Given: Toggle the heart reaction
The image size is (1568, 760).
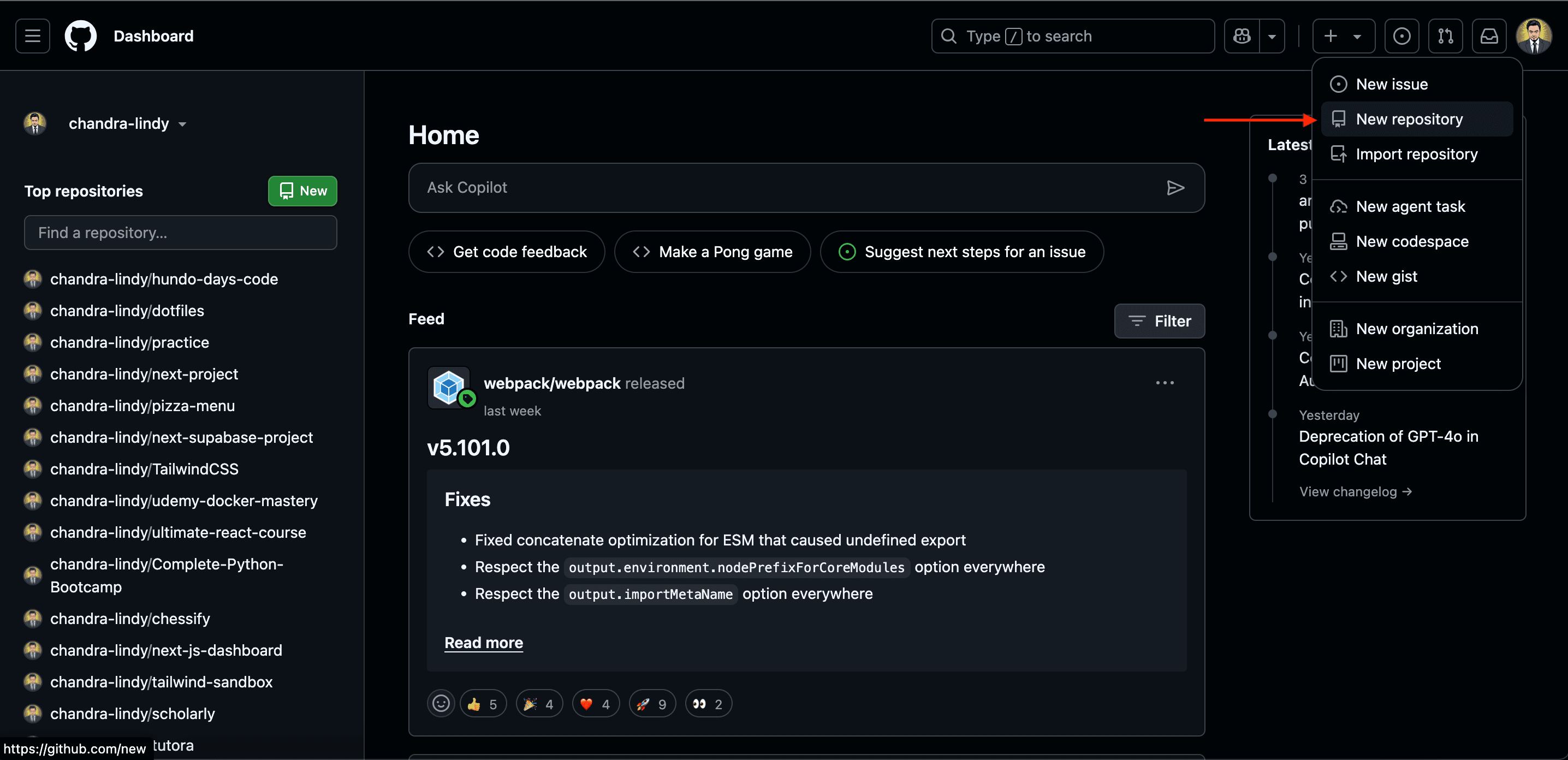Looking at the screenshot, I should 595,704.
